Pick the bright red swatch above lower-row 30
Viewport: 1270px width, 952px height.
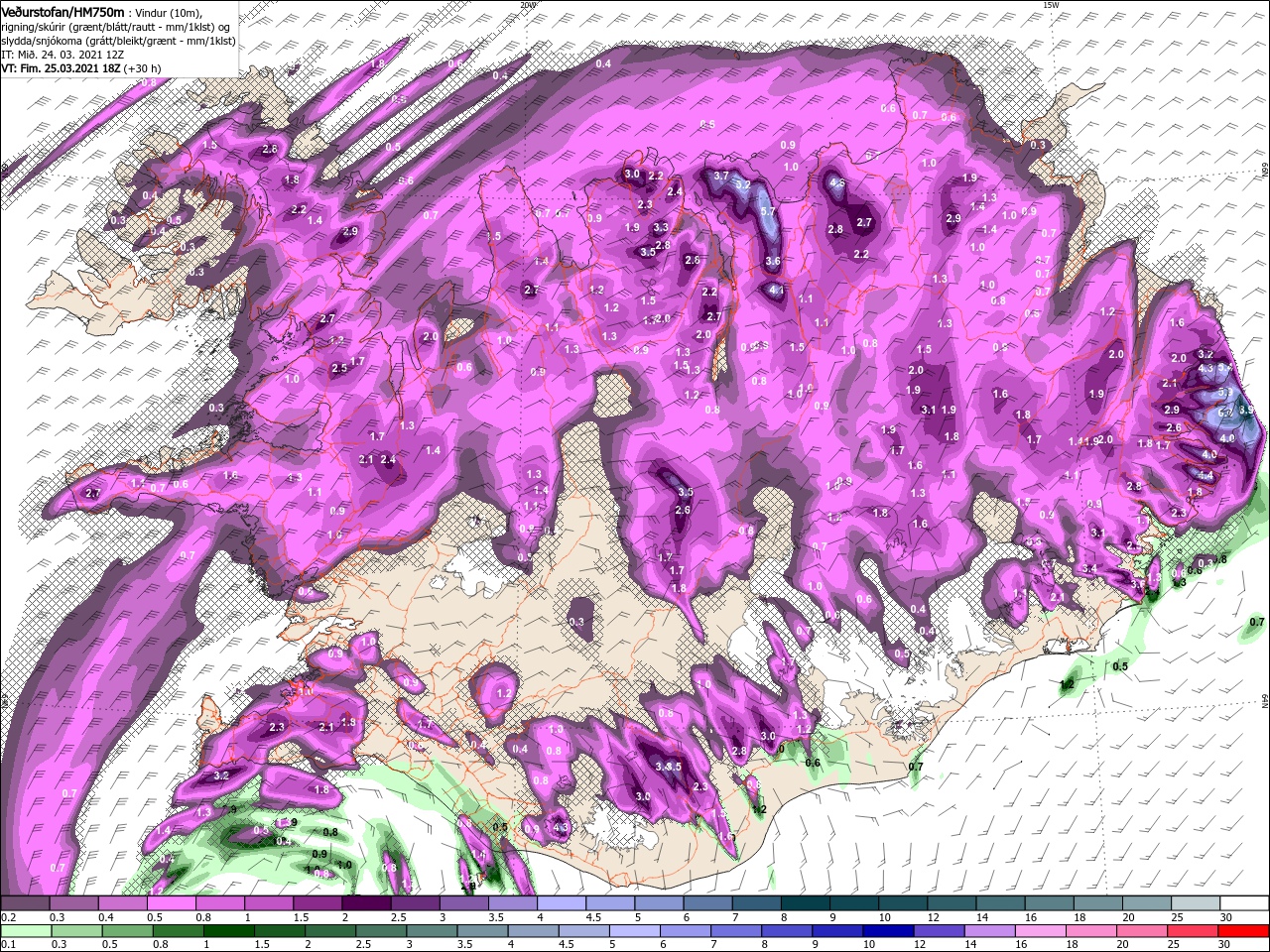[1245, 930]
